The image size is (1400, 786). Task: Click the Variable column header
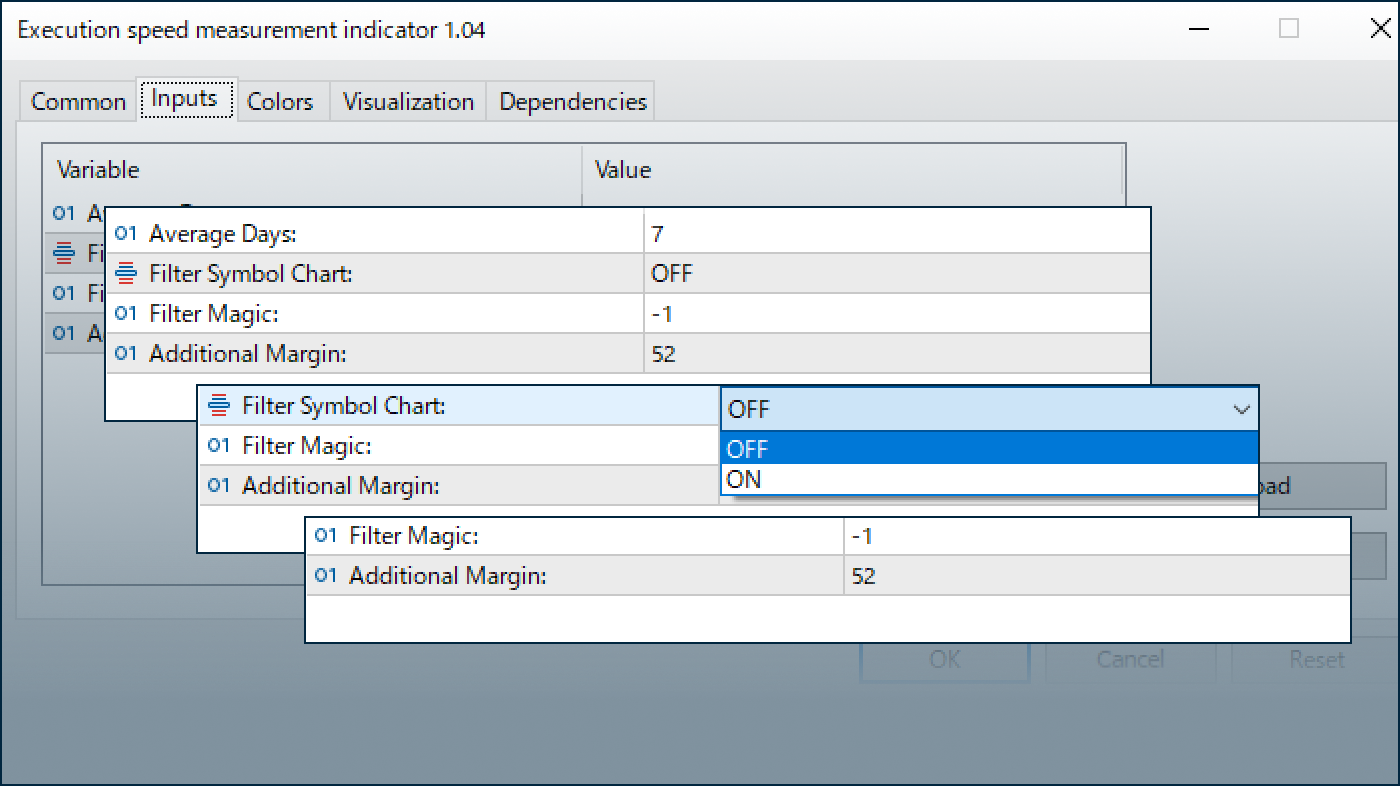pyautogui.click(x=312, y=170)
